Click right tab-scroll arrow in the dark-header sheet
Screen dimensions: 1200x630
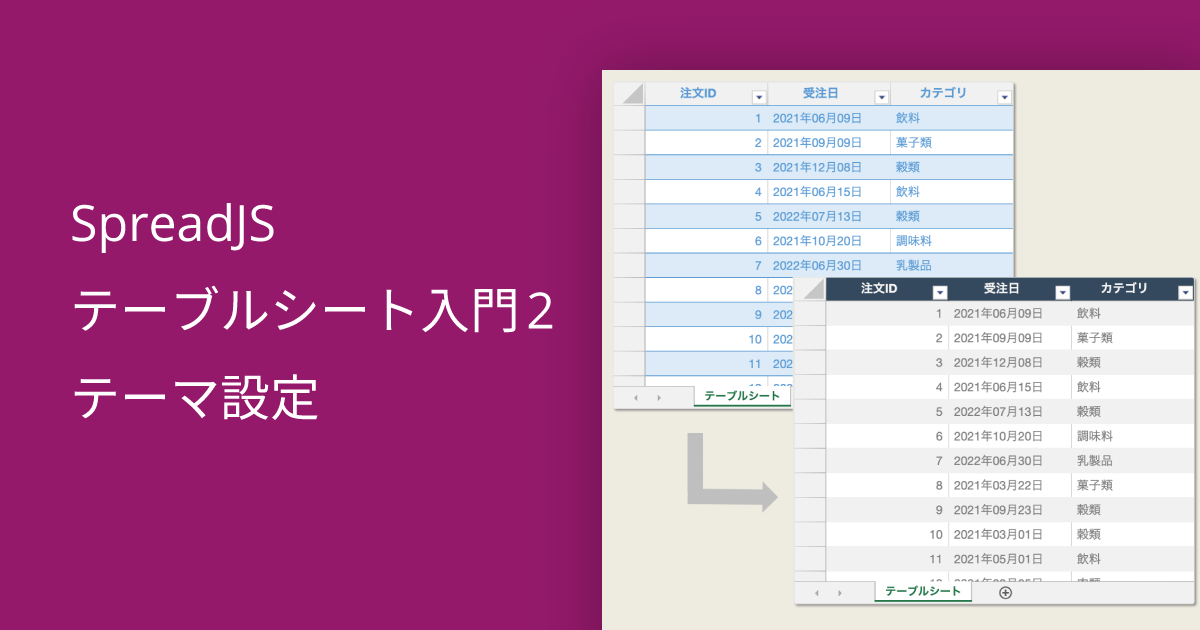(839, 593)
